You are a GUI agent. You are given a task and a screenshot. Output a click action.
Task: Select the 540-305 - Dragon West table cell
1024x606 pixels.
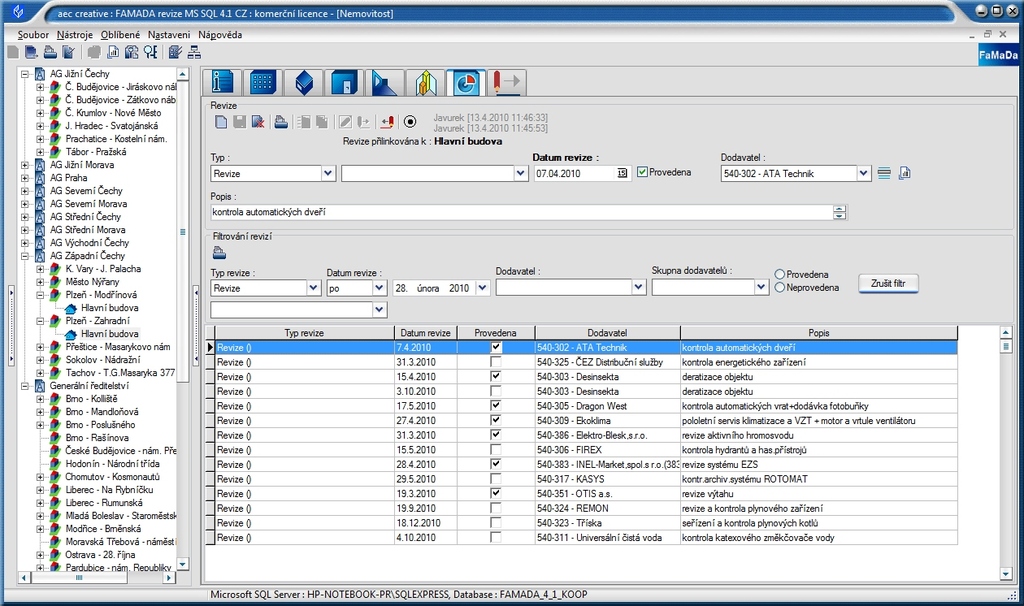pos(607,406)
